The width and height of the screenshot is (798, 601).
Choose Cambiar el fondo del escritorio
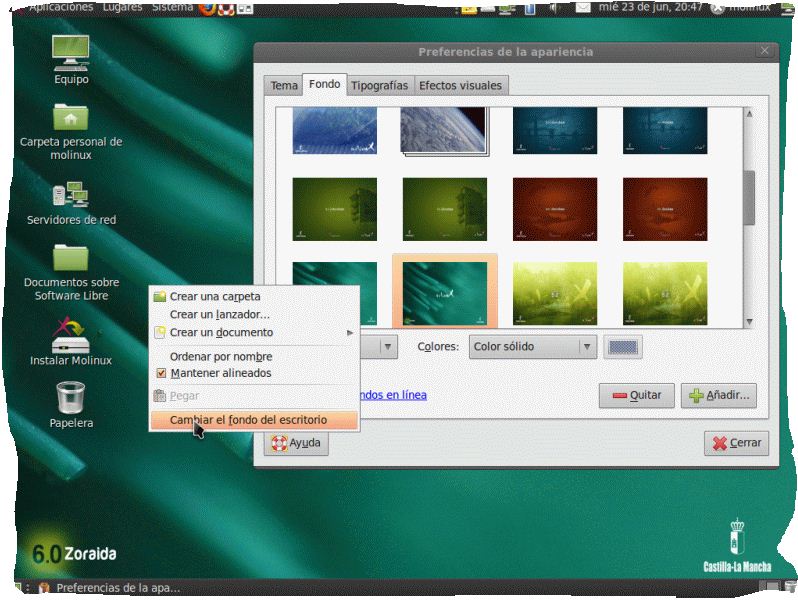click(254, 420)
